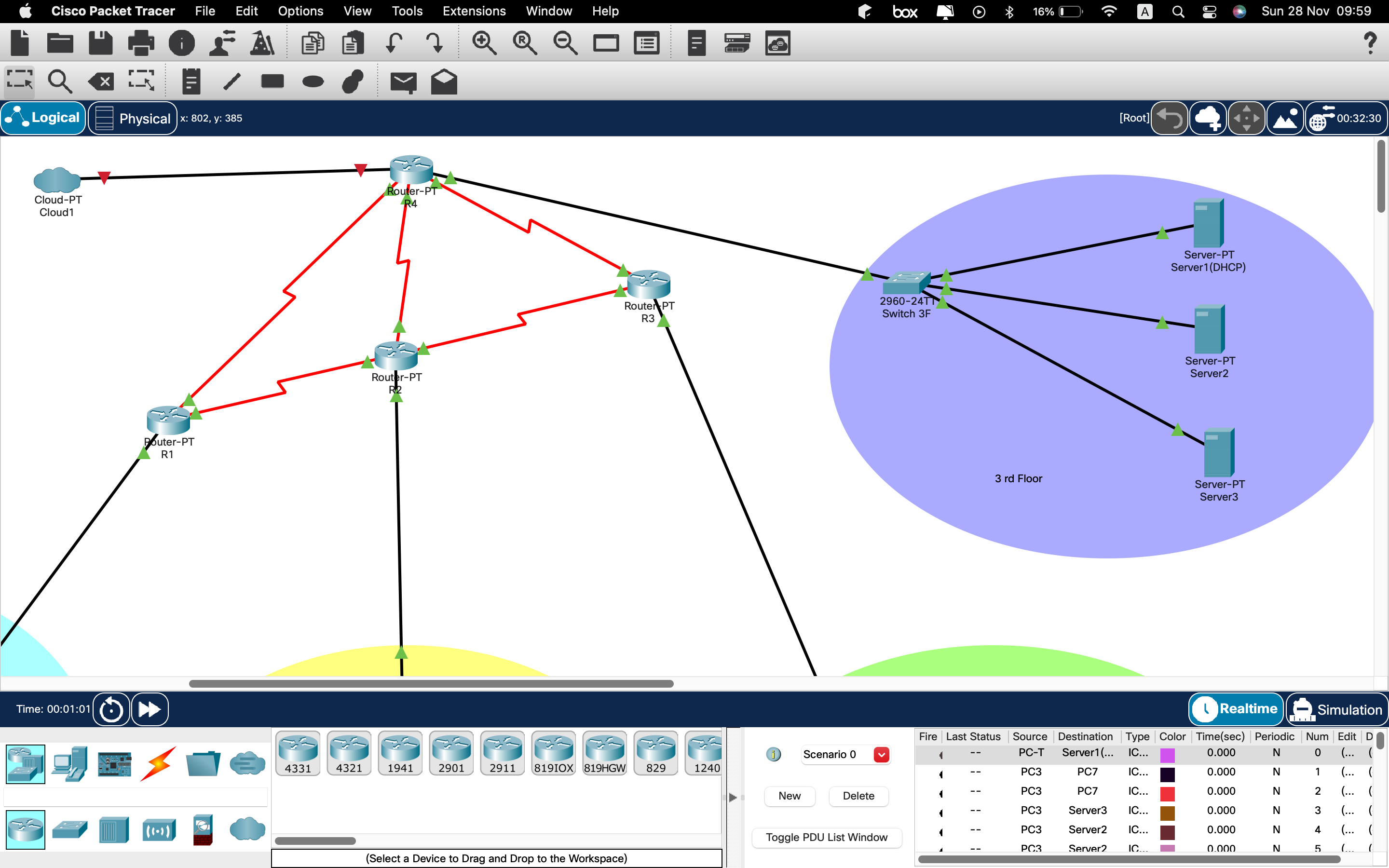
Task: Open the Scenario 0 dropdown
Action: pyautogui.click(x=881, y=754)
